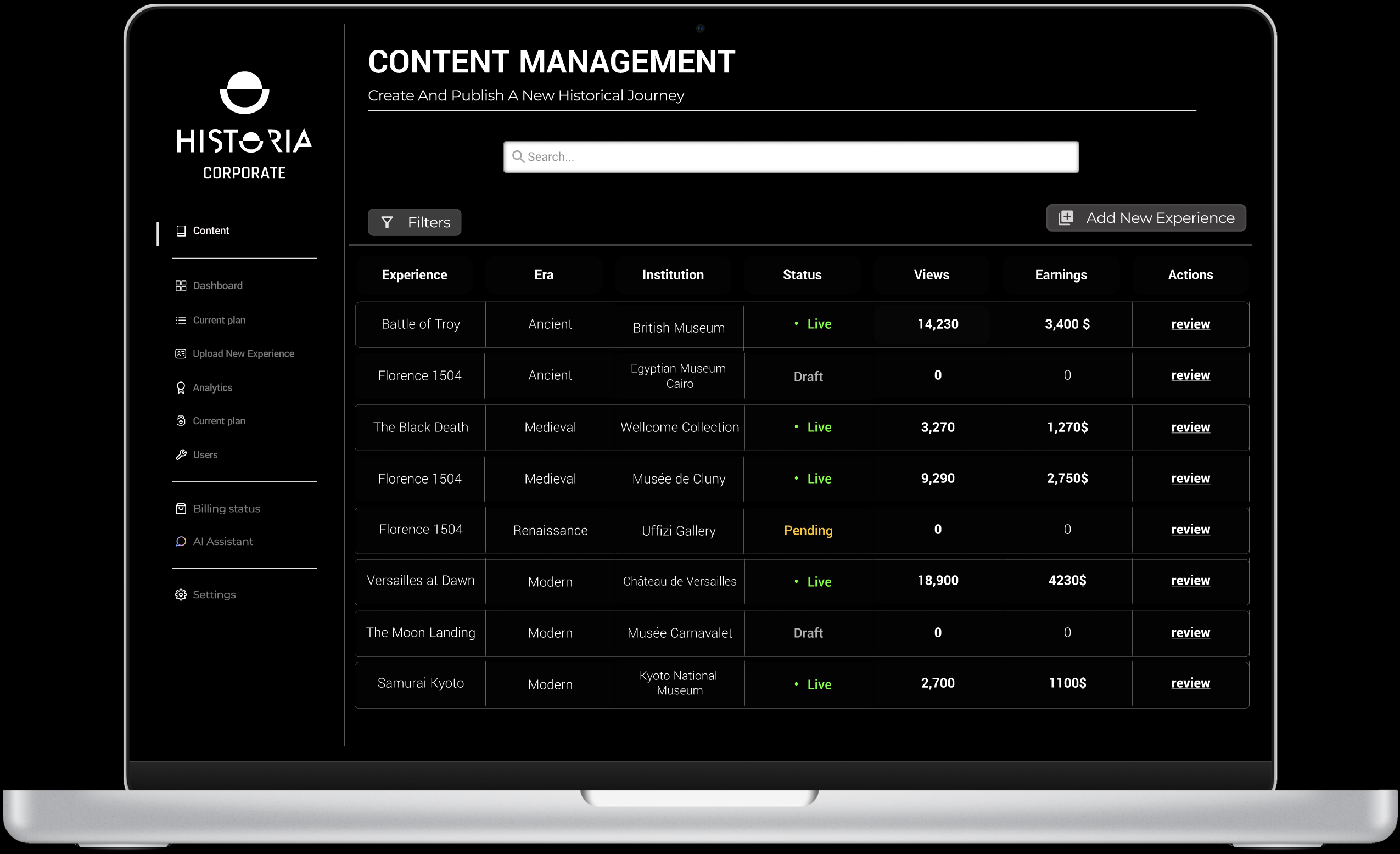This screenshot has height=854, width=1400.
Task: Click the AI Assistant chat icon
Action: point(181,542)
